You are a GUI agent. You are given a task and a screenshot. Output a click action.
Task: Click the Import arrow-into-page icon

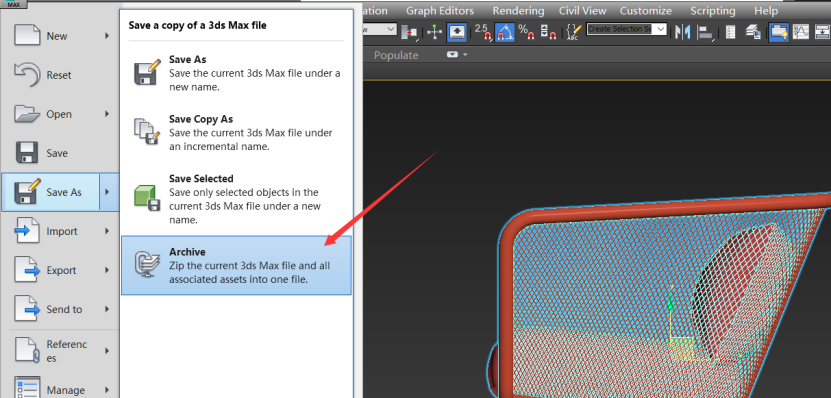point(26,231)
